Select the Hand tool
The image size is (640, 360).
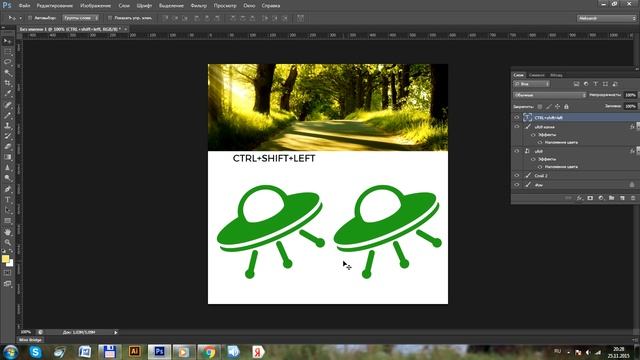click(x=7, y=232)
